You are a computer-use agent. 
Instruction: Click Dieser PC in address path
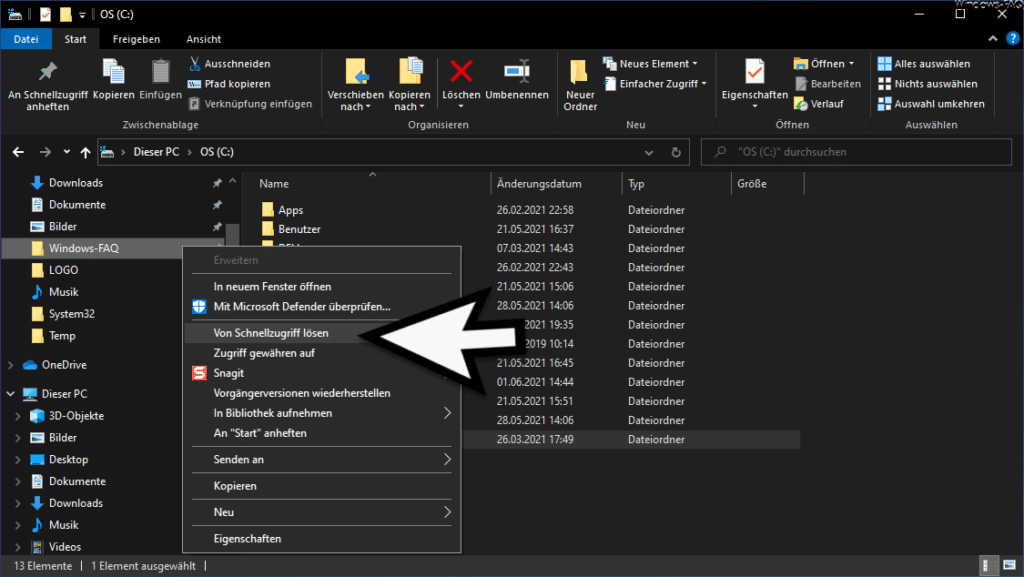(156, 152)
